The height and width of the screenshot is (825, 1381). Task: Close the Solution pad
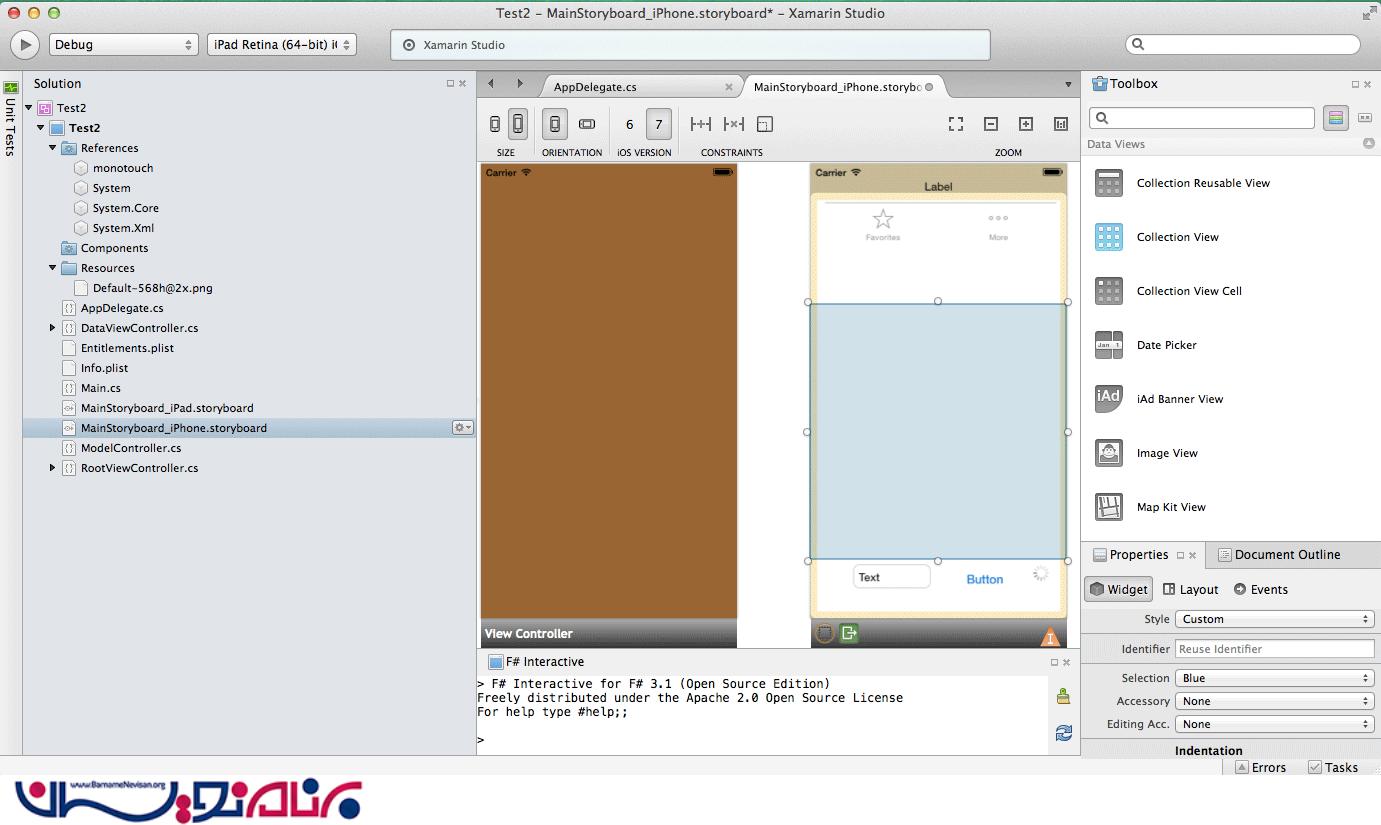(462, 84)
